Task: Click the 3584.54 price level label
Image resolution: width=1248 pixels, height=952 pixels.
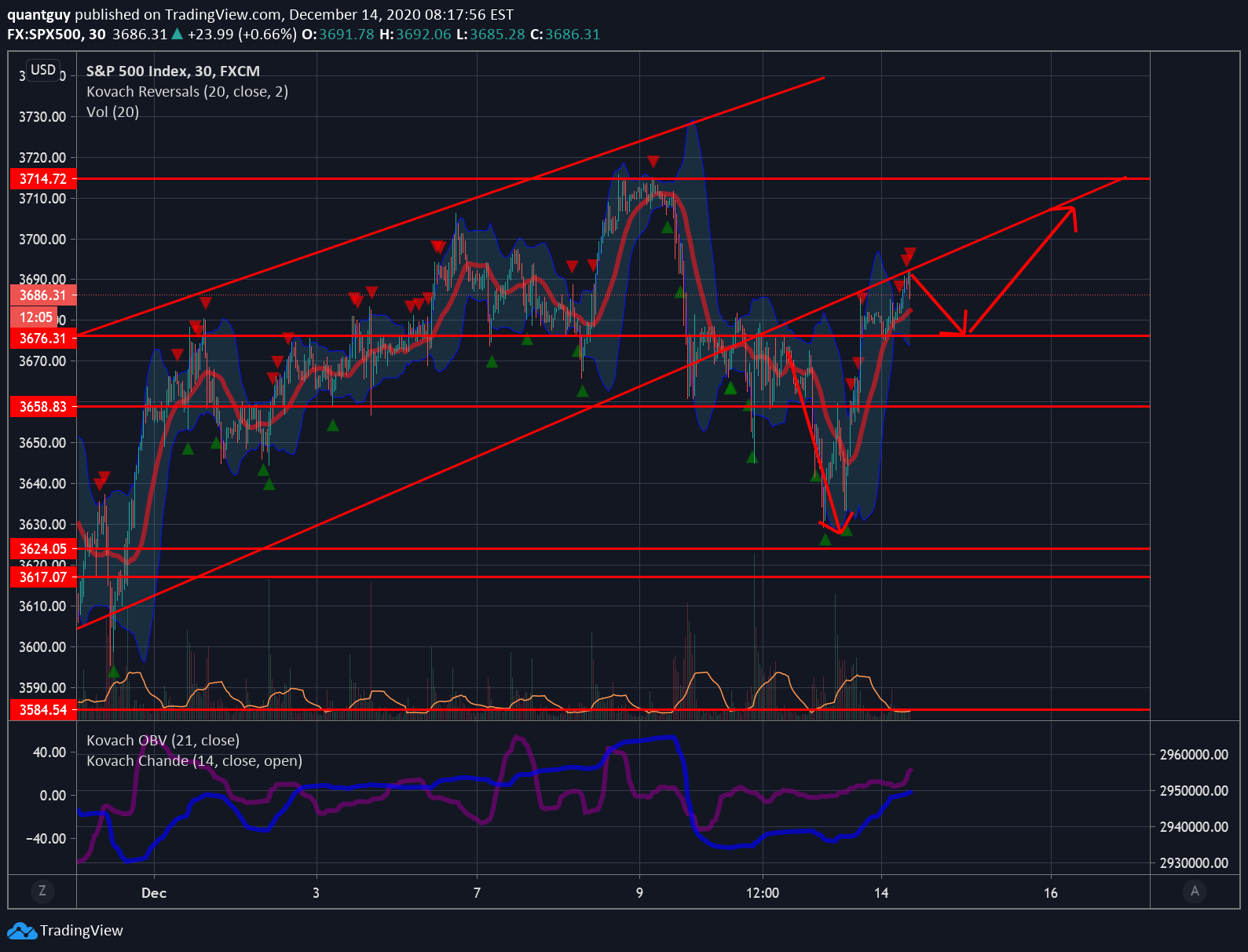Action: tap(43, 710)
